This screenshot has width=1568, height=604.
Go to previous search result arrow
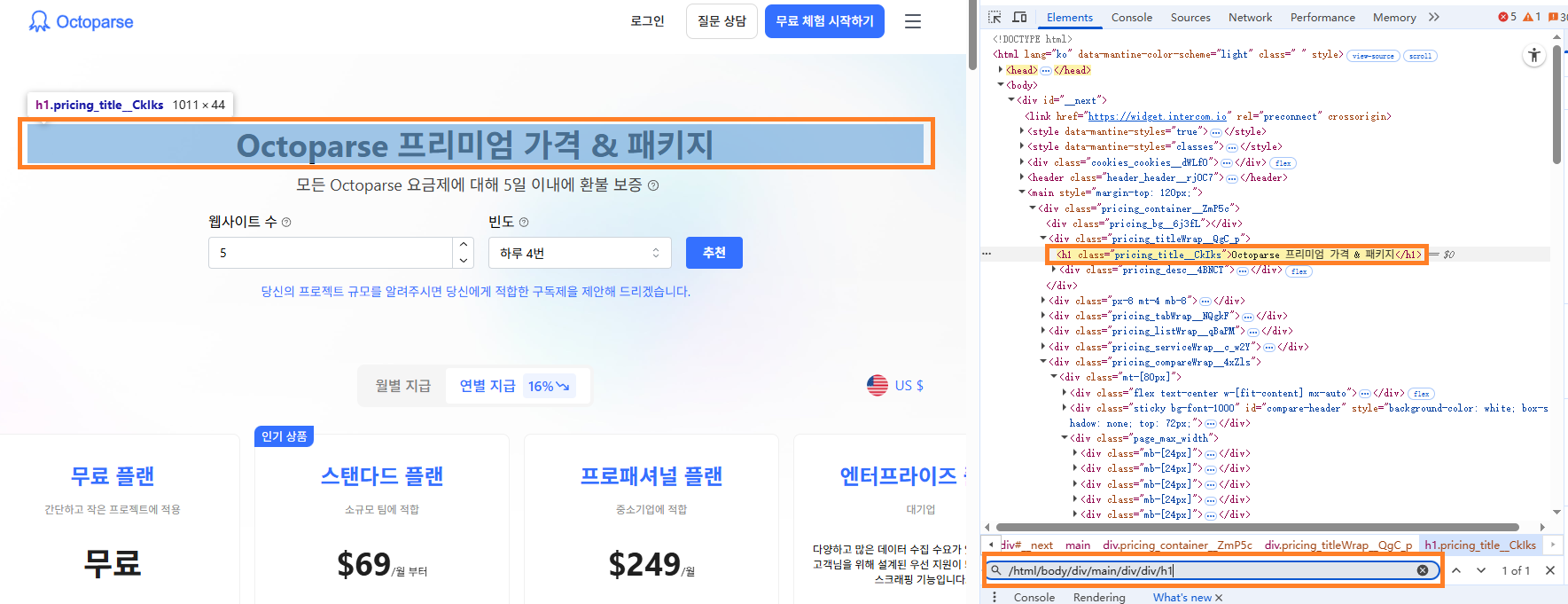[x=1456, y=570]
